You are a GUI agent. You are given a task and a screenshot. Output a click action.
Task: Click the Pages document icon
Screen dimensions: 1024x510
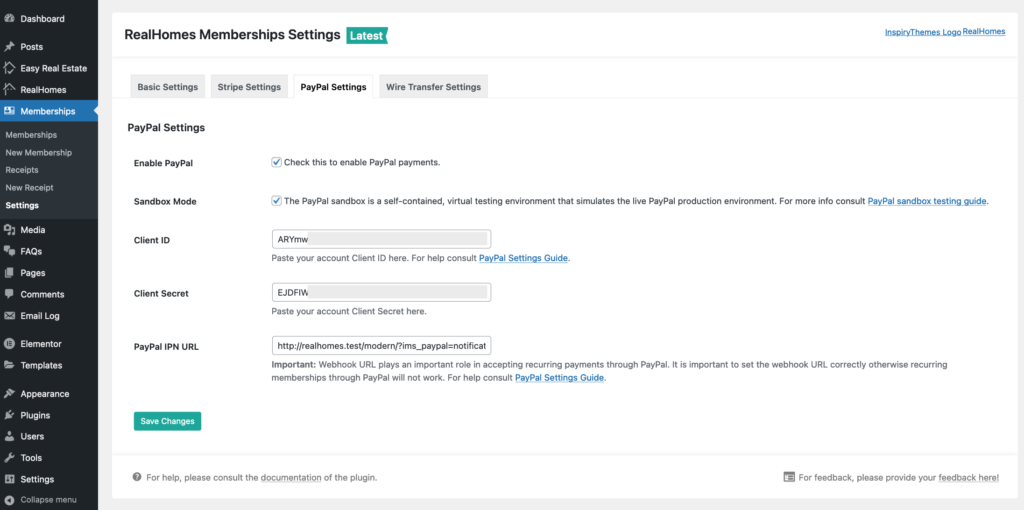point(9,273)
